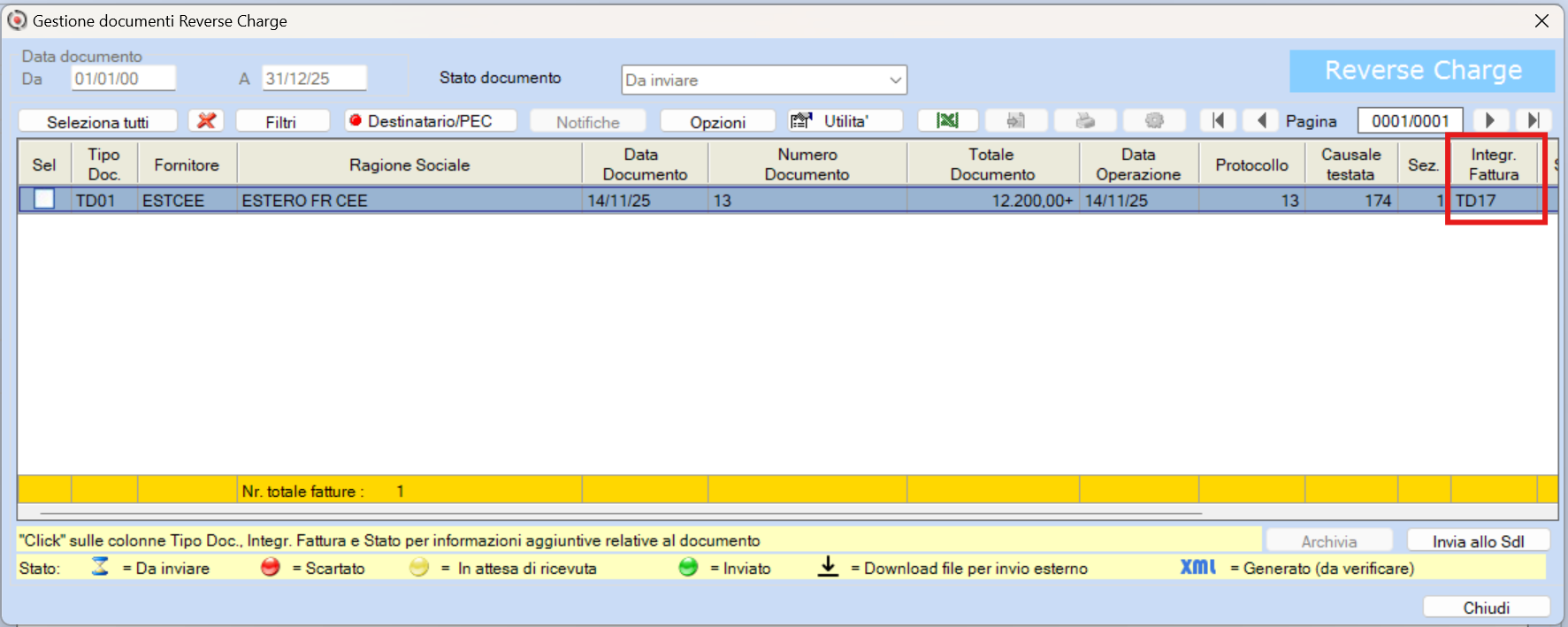
Task: Go to previous page arrow
Action: click(x=1261, y=121)
